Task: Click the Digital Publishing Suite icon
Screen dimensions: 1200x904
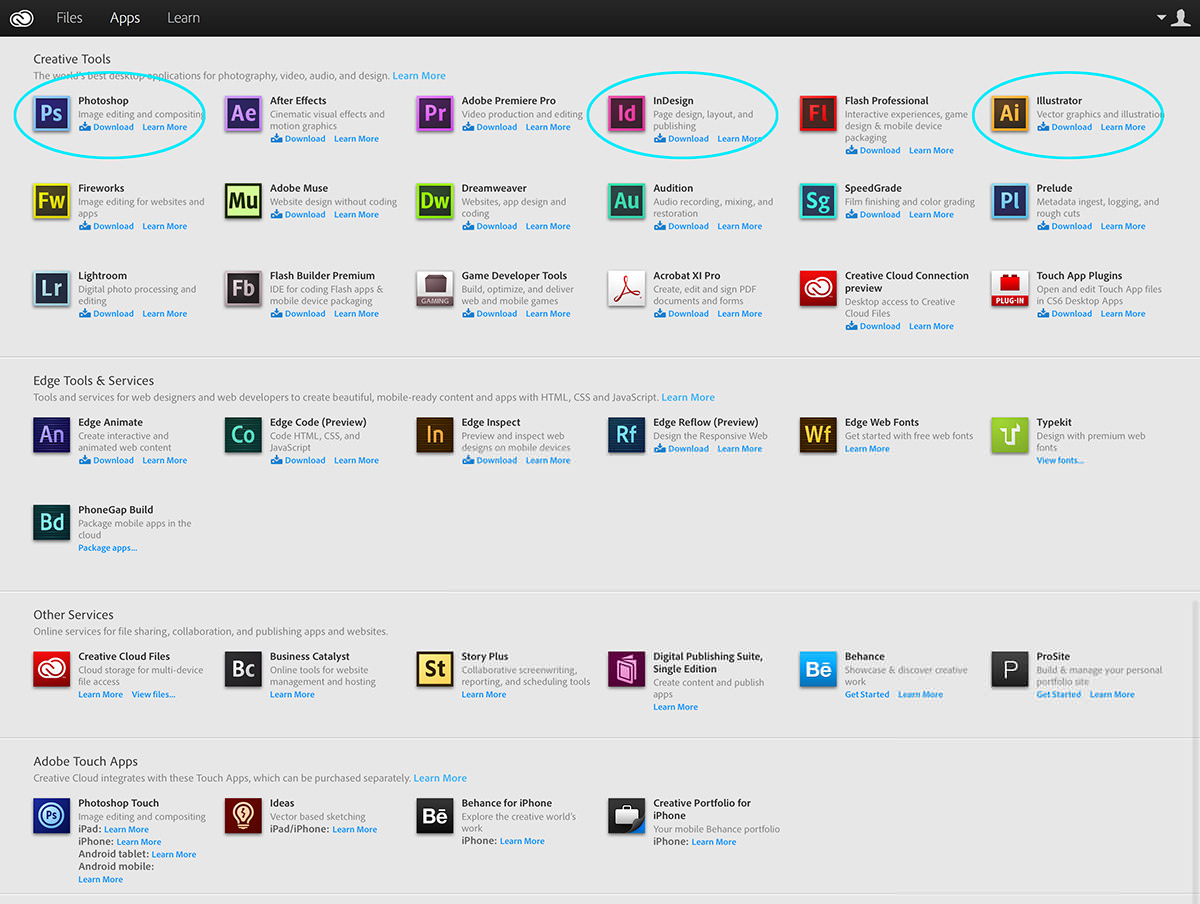Action: (627, 670)
